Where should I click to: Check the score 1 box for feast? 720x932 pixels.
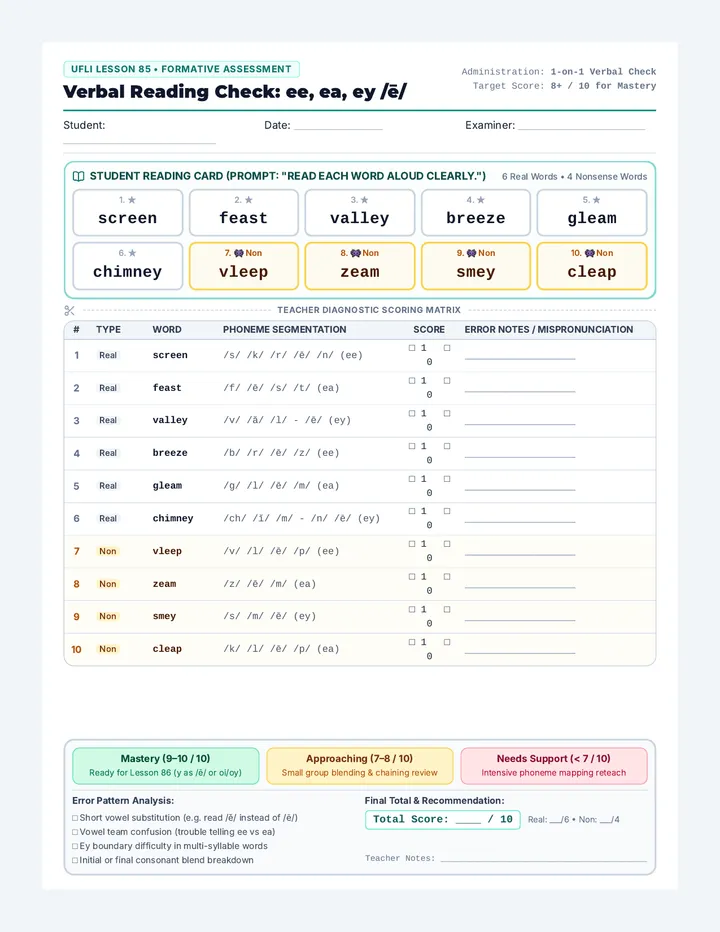tap(412, 380)
